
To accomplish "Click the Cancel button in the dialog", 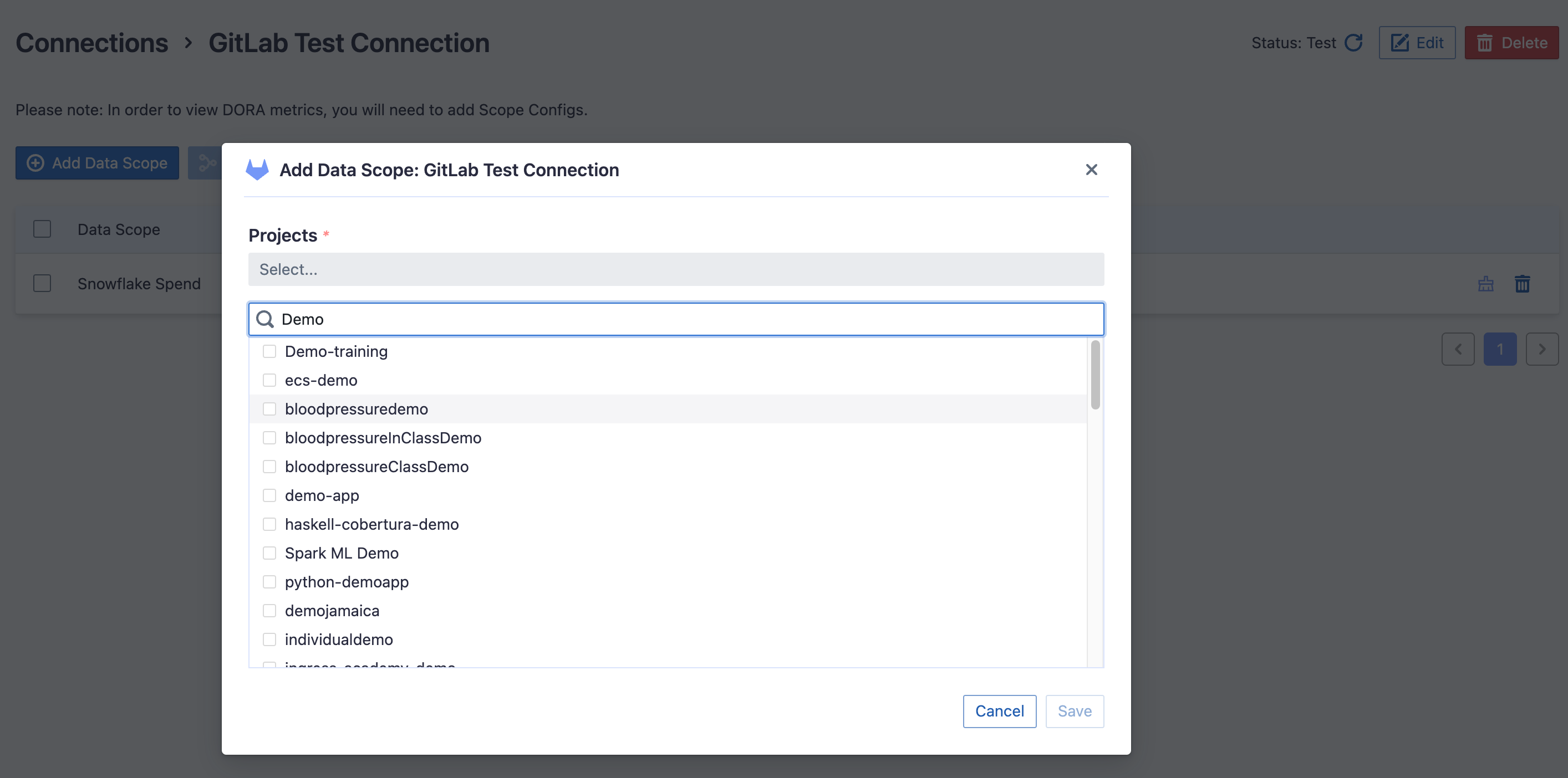I will (x=999, y=710).
